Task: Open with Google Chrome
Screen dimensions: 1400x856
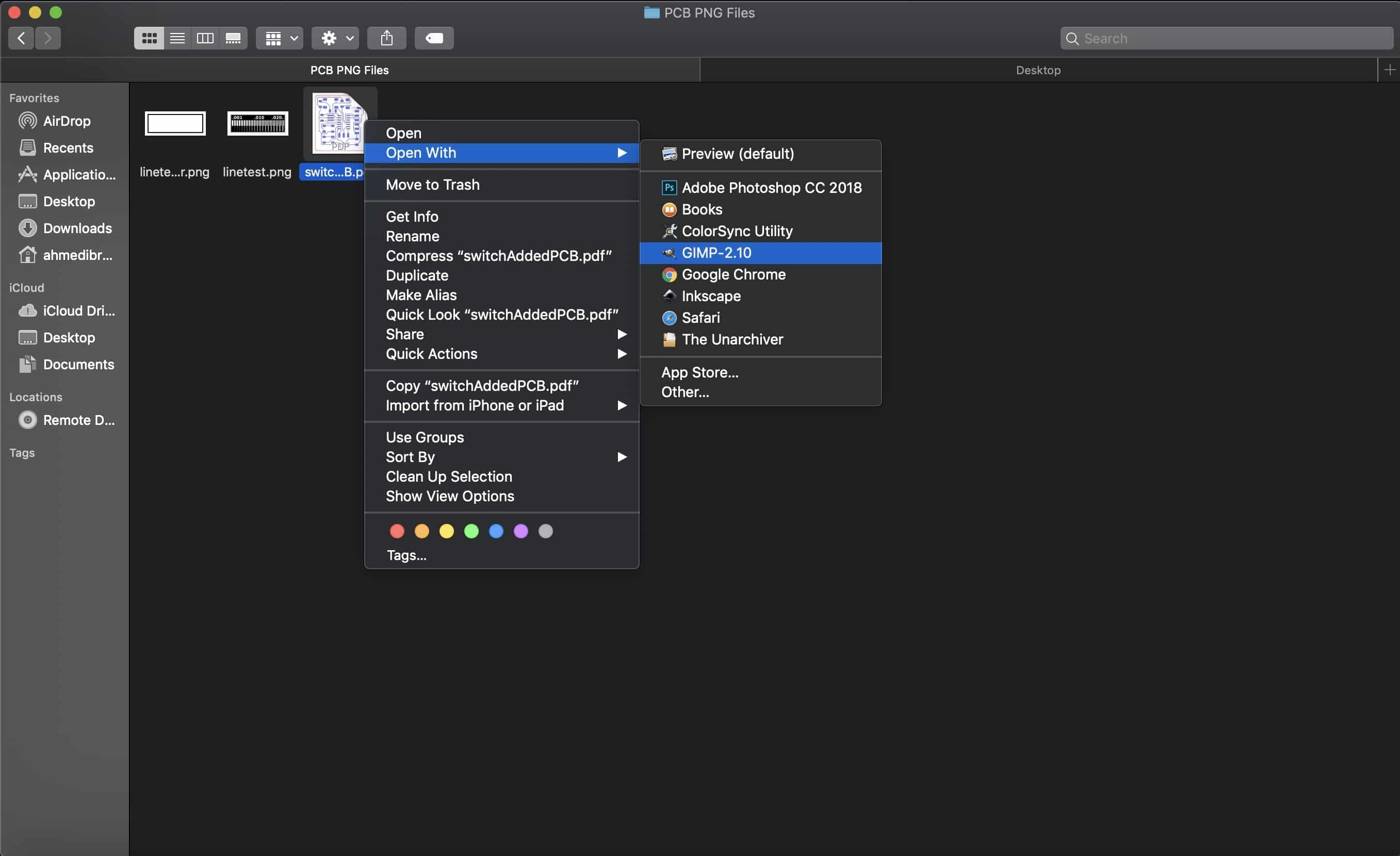Action: pos(760,274)
